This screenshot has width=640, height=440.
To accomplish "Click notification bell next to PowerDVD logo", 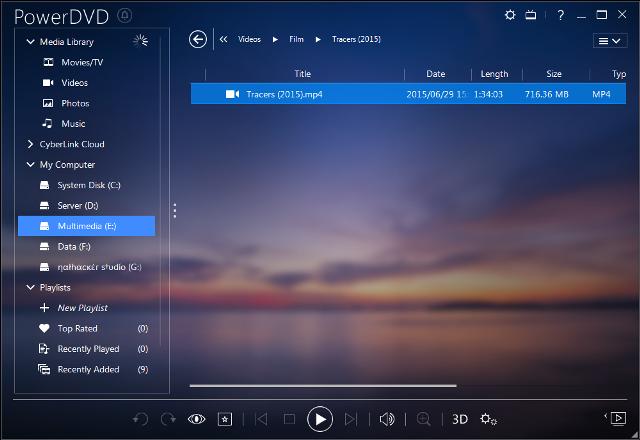I will coord(125,16).
